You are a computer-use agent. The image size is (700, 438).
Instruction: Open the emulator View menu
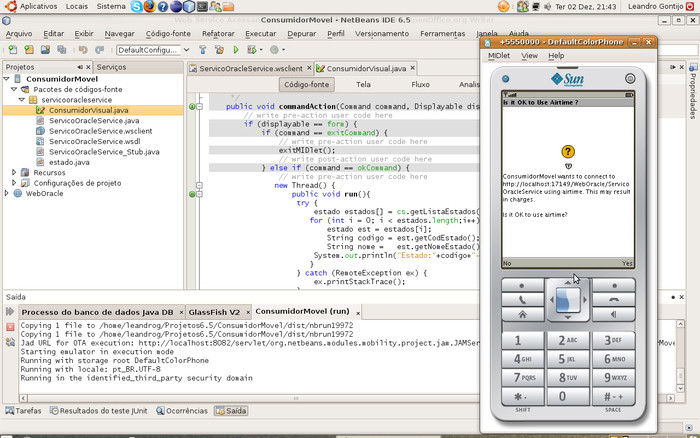click(529, 55)
